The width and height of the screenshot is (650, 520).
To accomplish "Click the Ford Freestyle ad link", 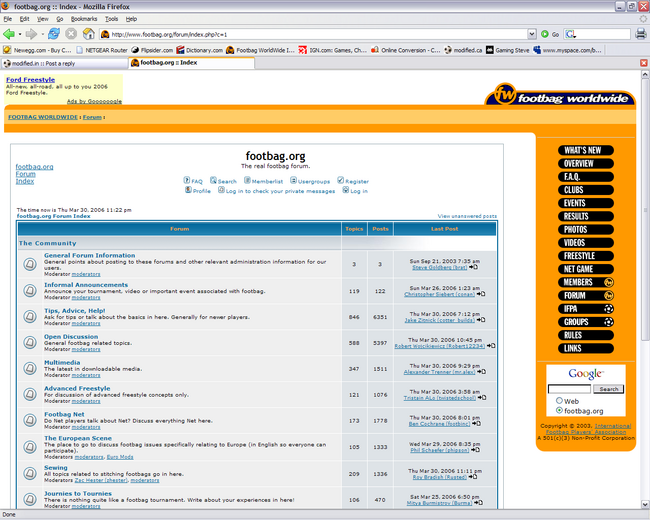I will 30,80.
